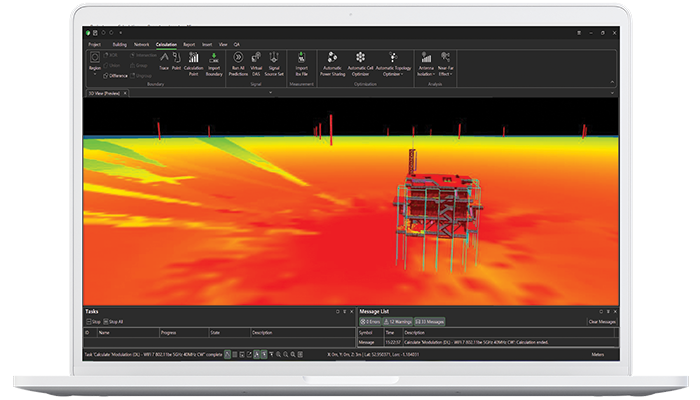Viewport: 700px width, 400px height.
Task: Click Stop All in Tasks panel
Action: coord(113,322)
